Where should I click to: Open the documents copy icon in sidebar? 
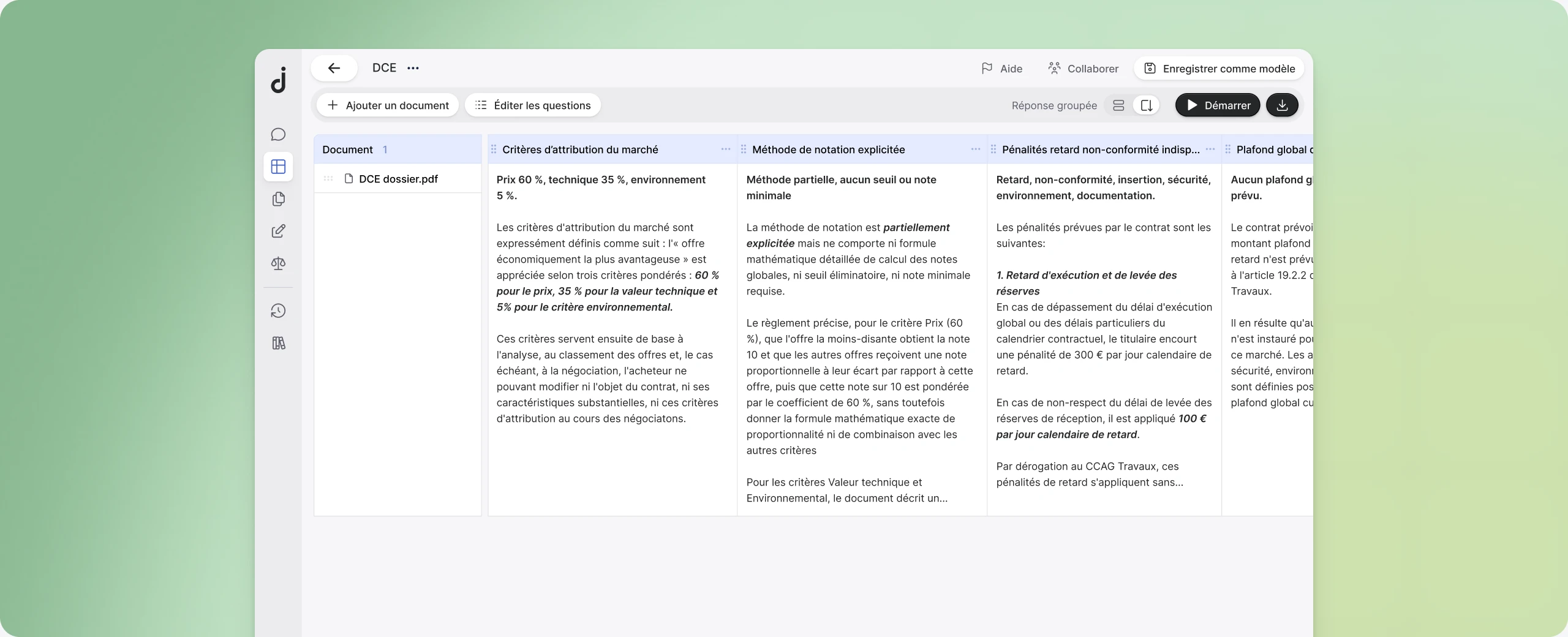click(278, 199)
